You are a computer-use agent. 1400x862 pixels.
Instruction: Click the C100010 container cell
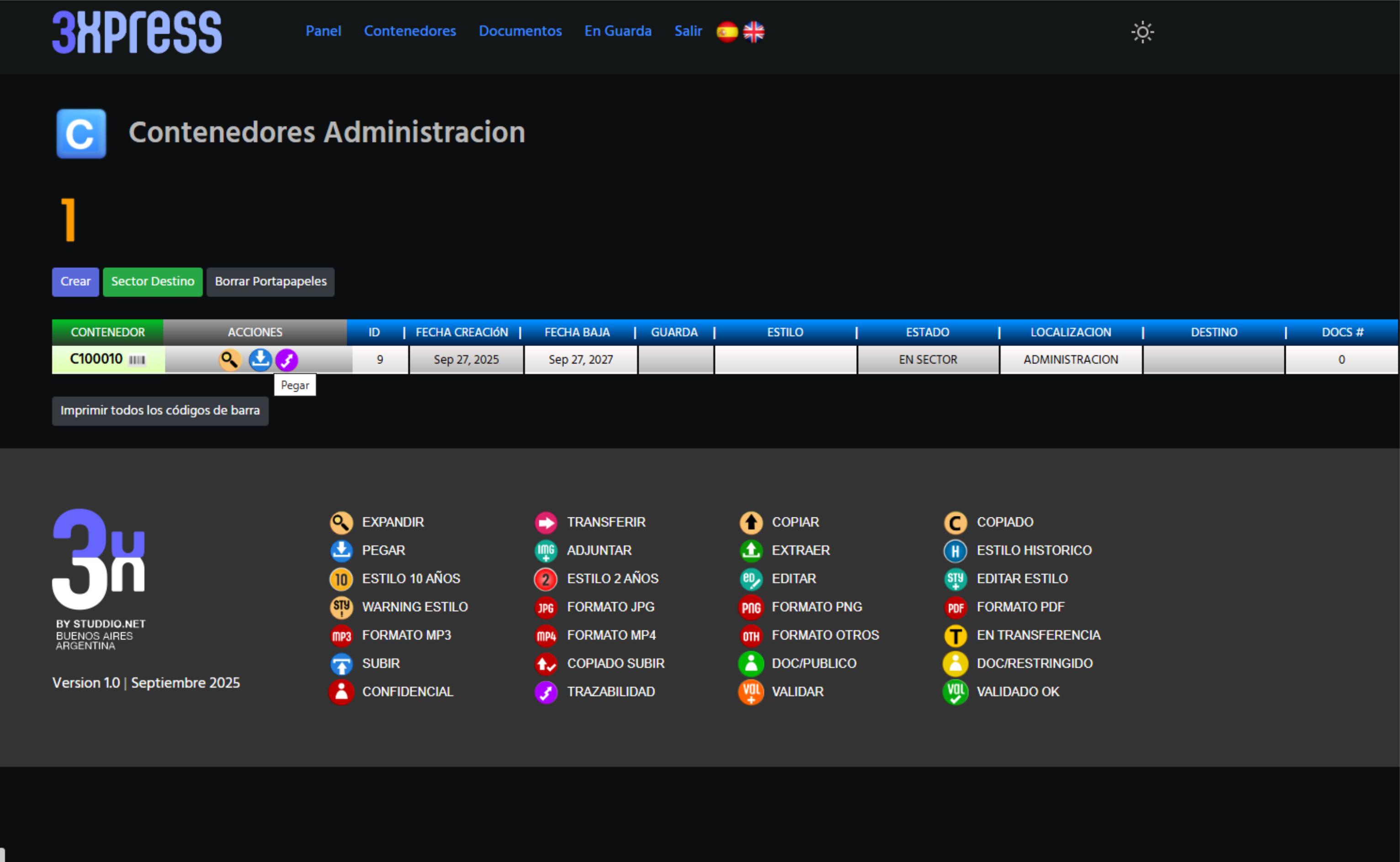point(96,359)
